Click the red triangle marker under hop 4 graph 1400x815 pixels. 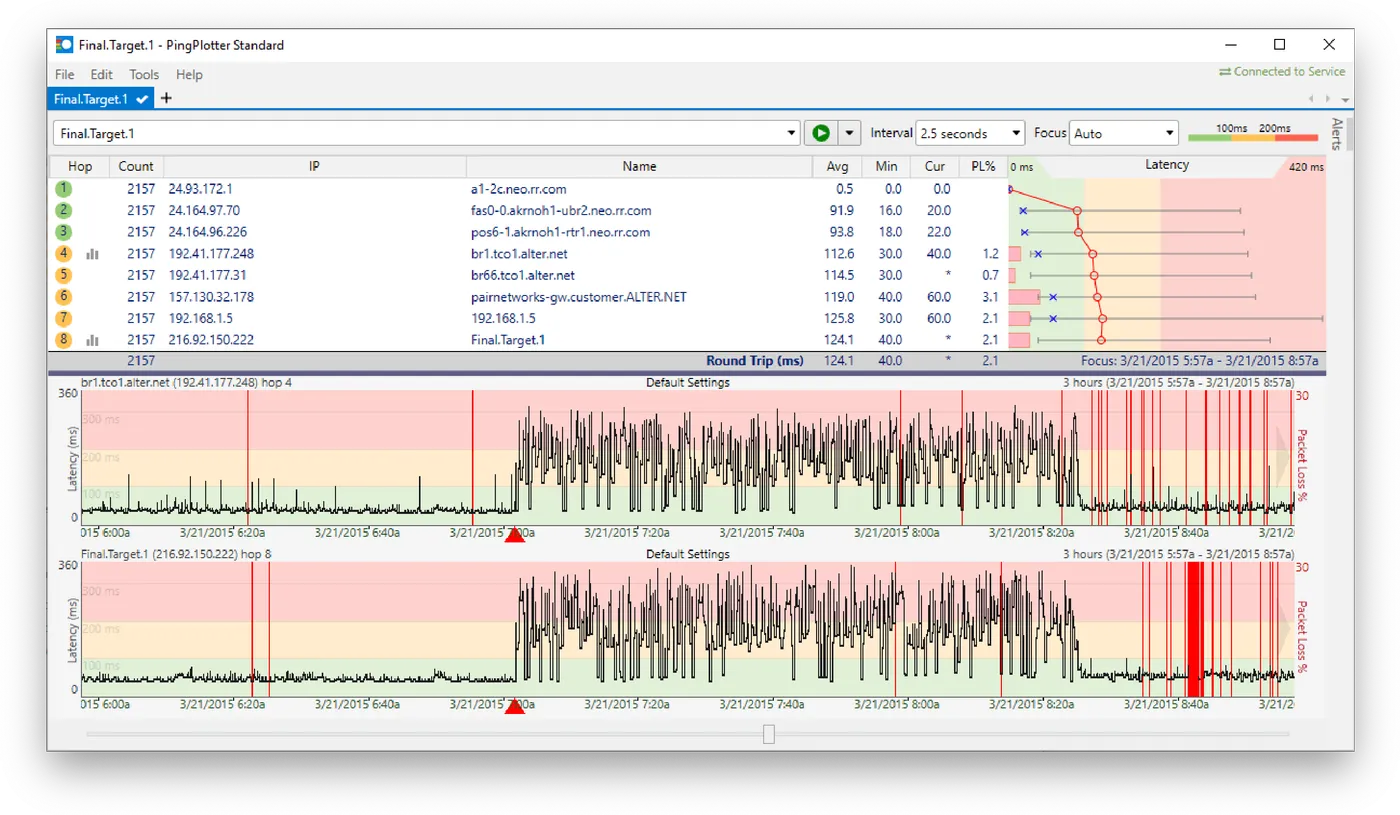point(515,535)
